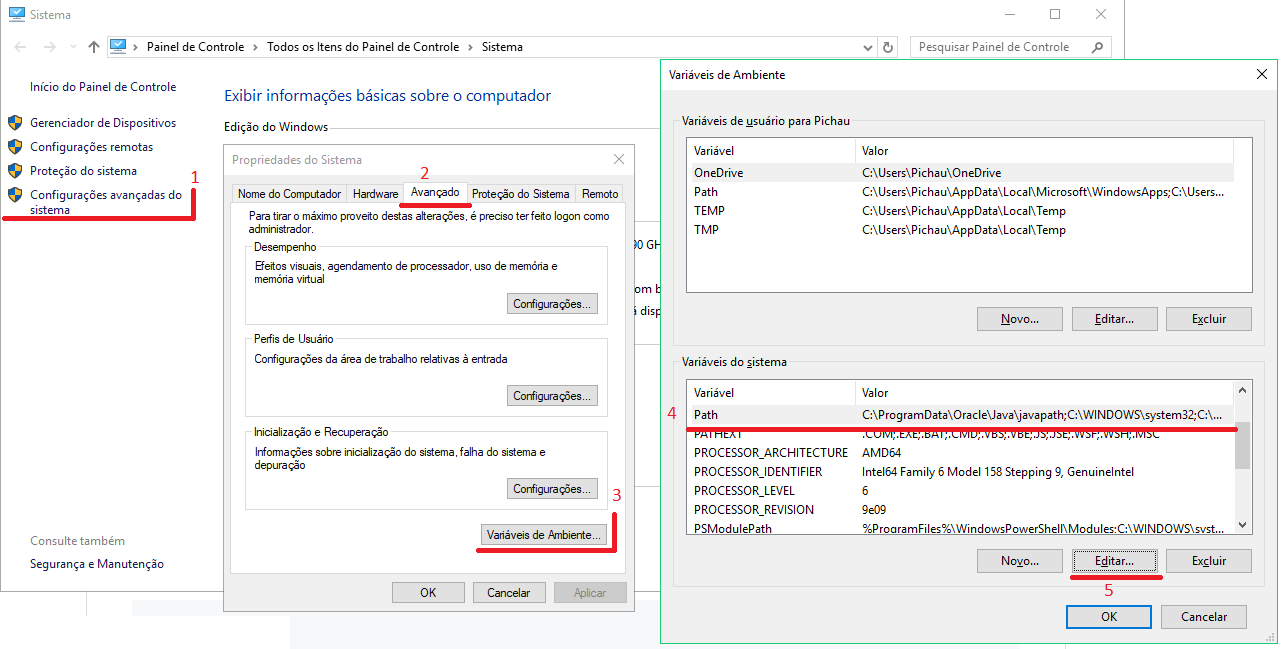1281x649 pixels.
Task: Close the Propriedades do Sistema dialog
Action: 619,159
